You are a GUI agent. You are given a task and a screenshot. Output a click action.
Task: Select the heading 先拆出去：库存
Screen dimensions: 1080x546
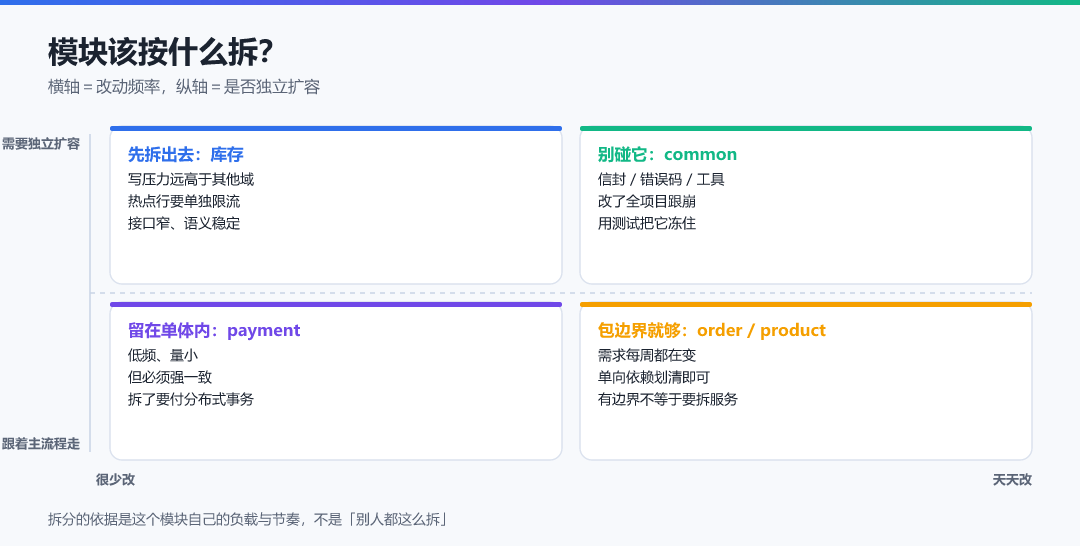185,154
